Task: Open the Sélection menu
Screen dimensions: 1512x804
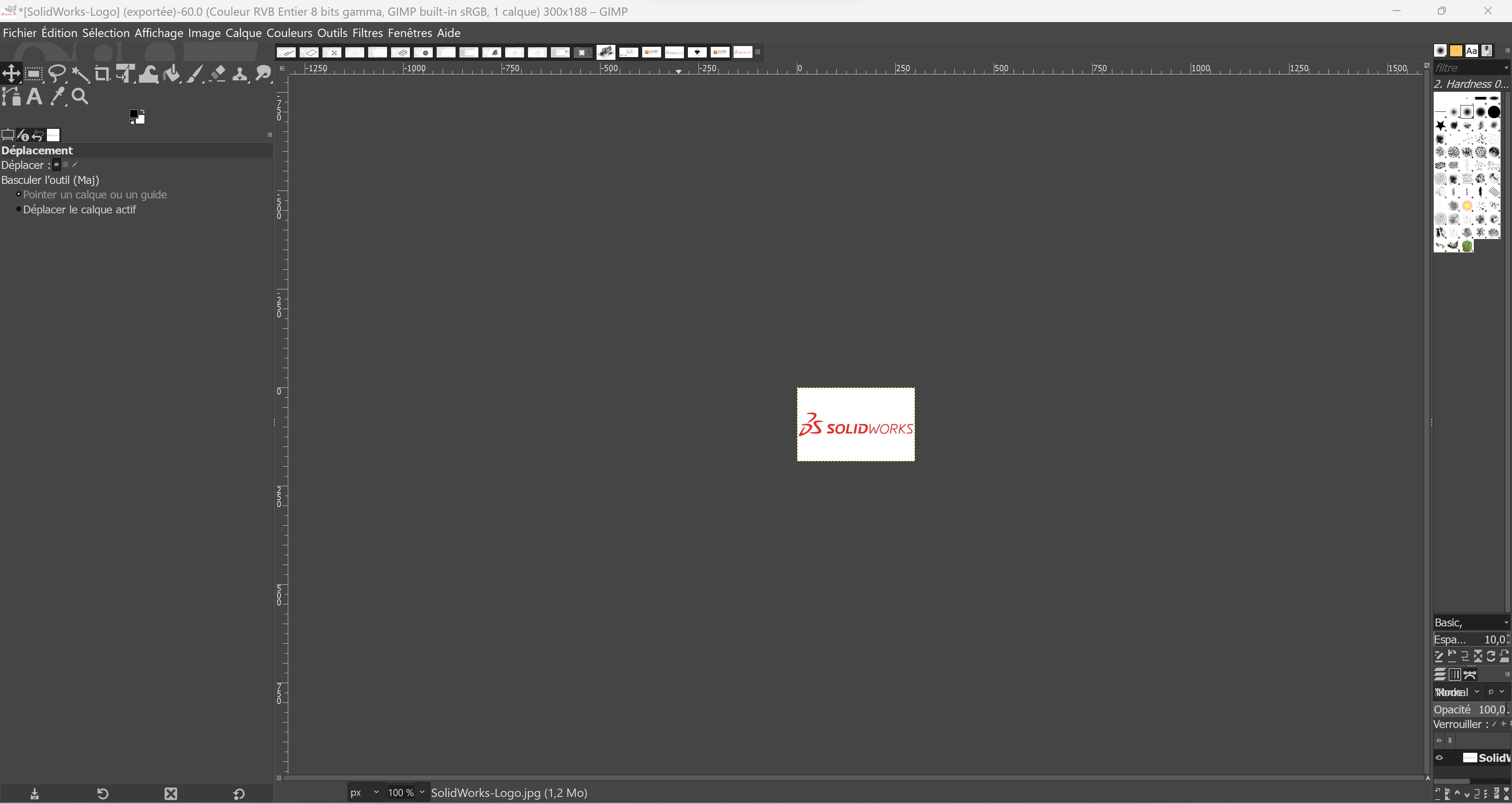Action: [x=106, y=33]
